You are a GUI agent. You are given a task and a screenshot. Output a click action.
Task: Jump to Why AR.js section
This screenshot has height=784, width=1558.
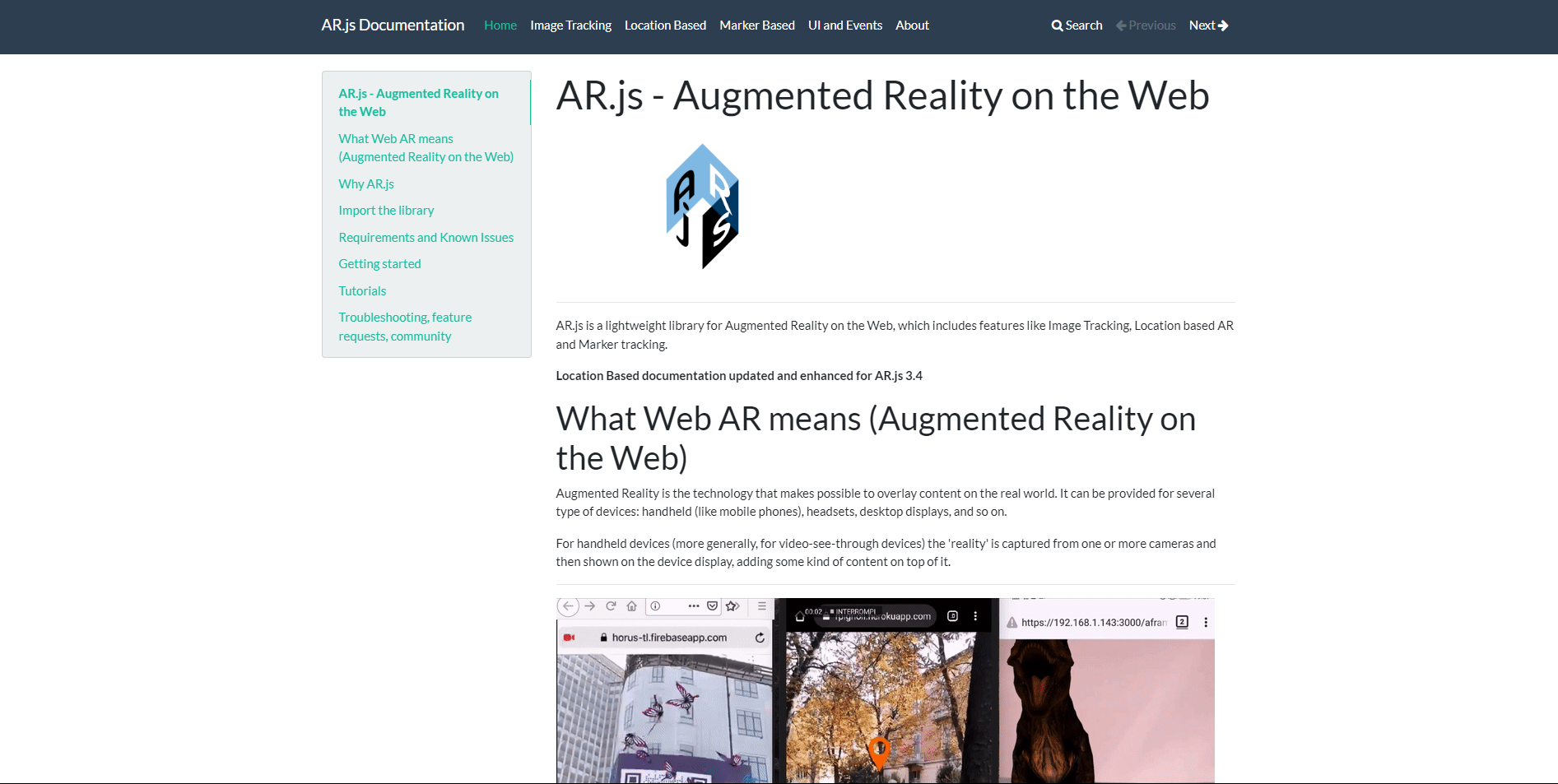coord(366,184)
